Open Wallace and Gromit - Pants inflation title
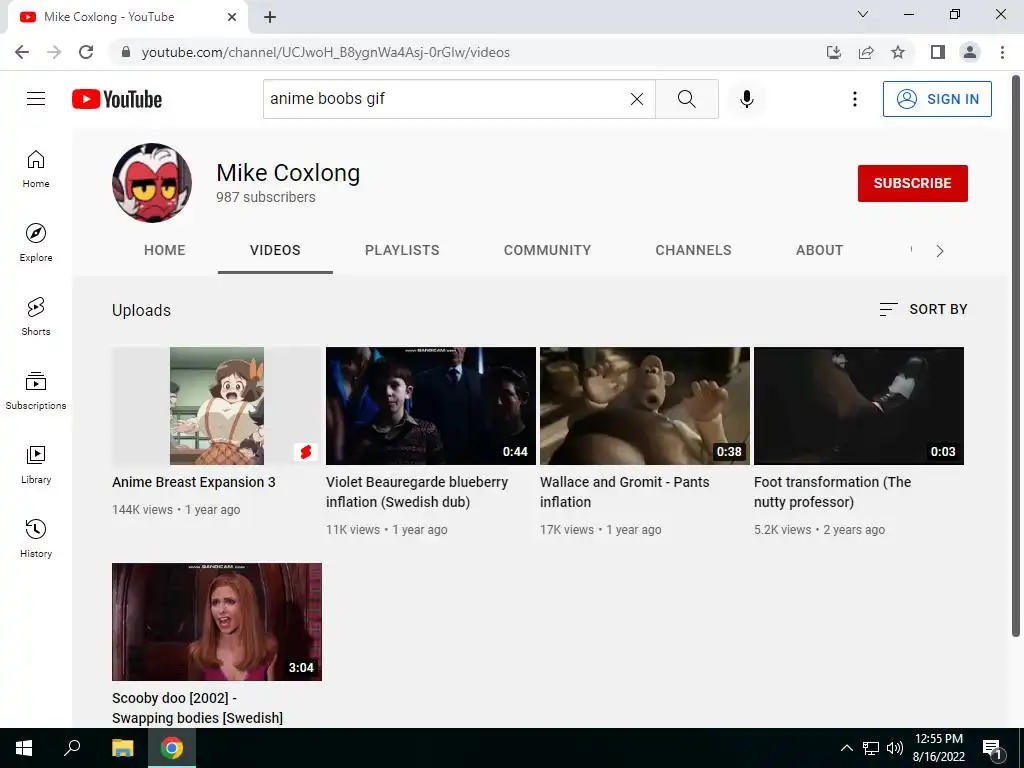1024x768 pixels. [624, 492]
